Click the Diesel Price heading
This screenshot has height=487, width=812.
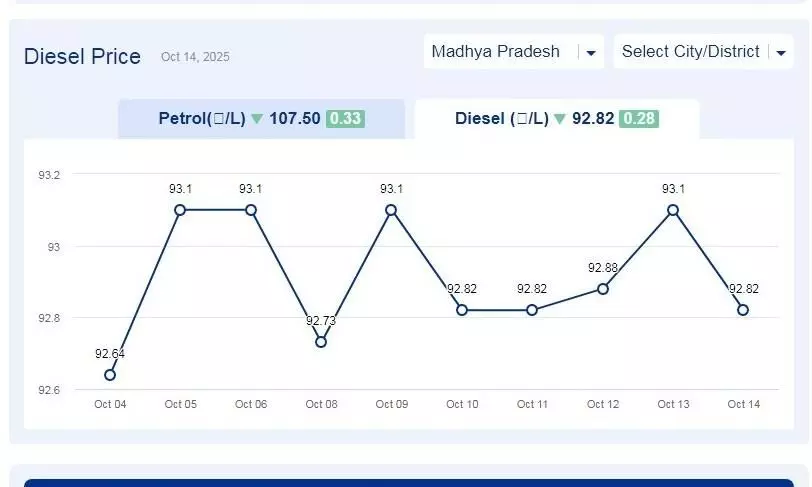coord(82,57)
